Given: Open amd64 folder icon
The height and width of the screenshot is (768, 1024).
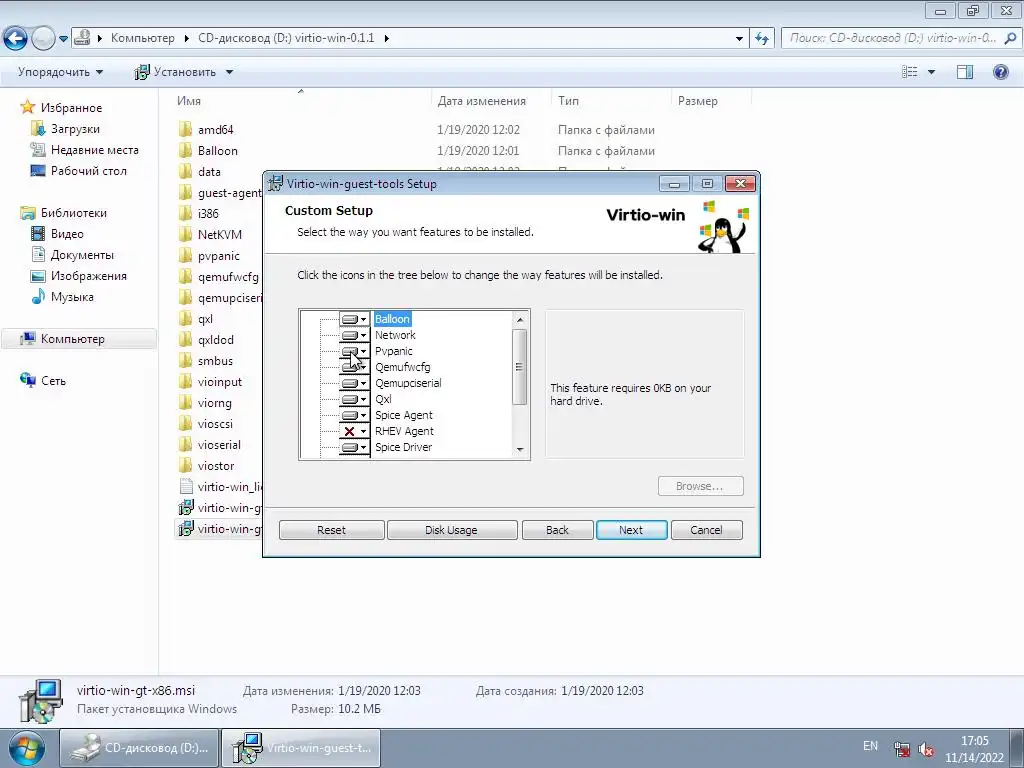Looking at the screenshot, I should pyautogui.click(x=186, y=129).
